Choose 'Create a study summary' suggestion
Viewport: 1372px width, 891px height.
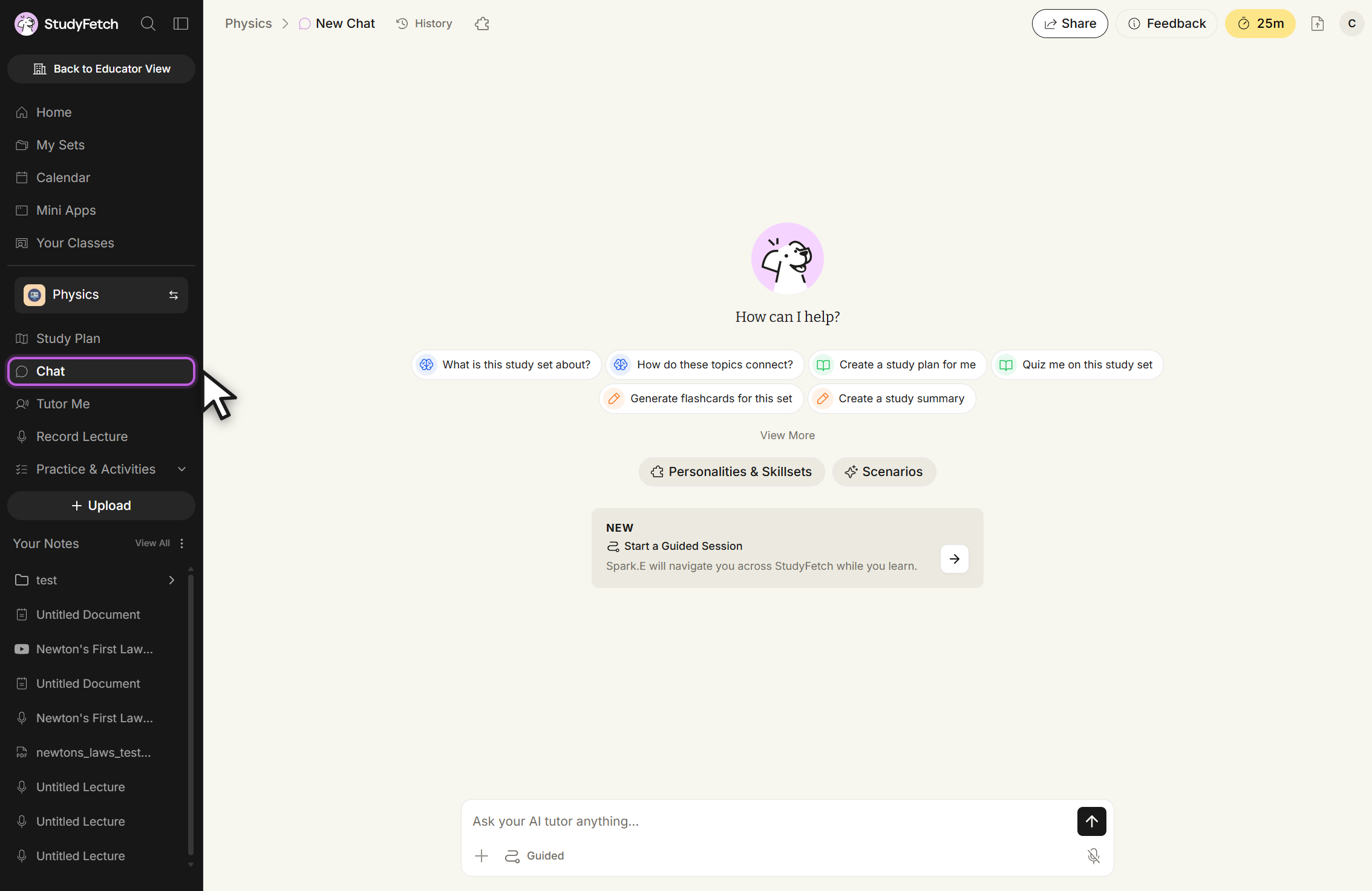coord(892,399)
